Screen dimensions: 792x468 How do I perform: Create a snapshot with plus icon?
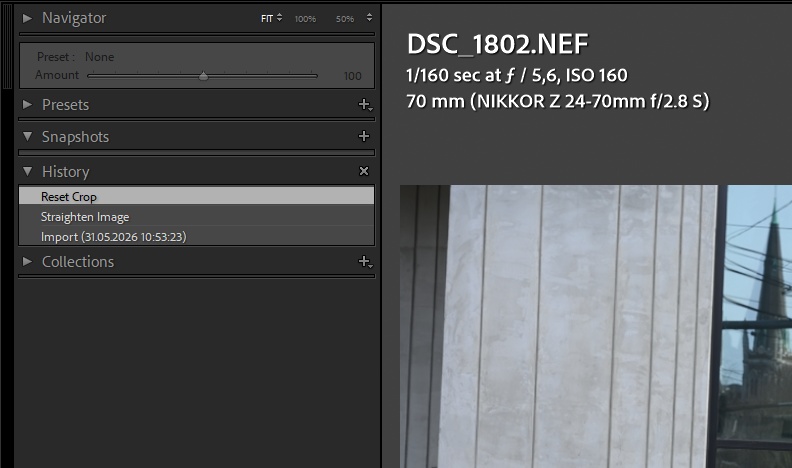[x=364, y=136]
